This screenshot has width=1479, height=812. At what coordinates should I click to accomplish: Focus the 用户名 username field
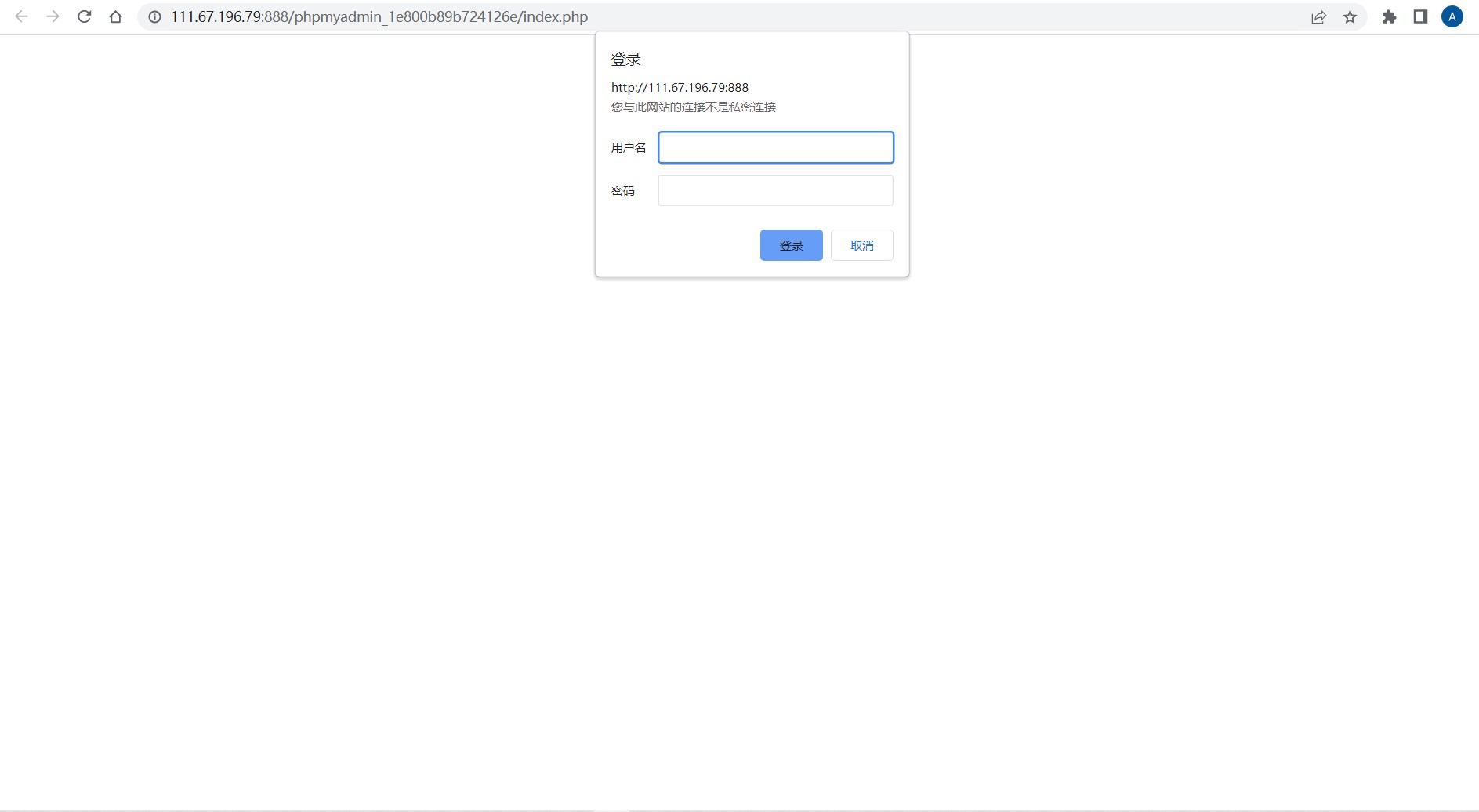point(776,147)
